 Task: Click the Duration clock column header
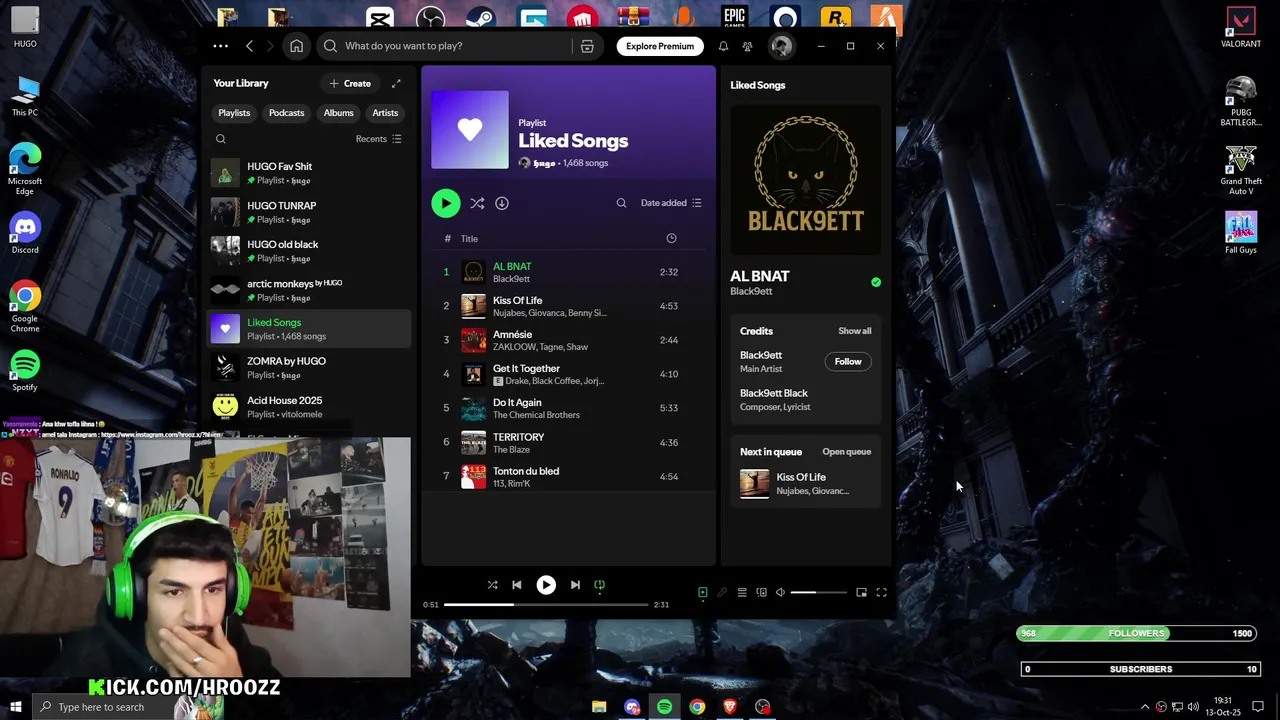[x=671, y=238]
